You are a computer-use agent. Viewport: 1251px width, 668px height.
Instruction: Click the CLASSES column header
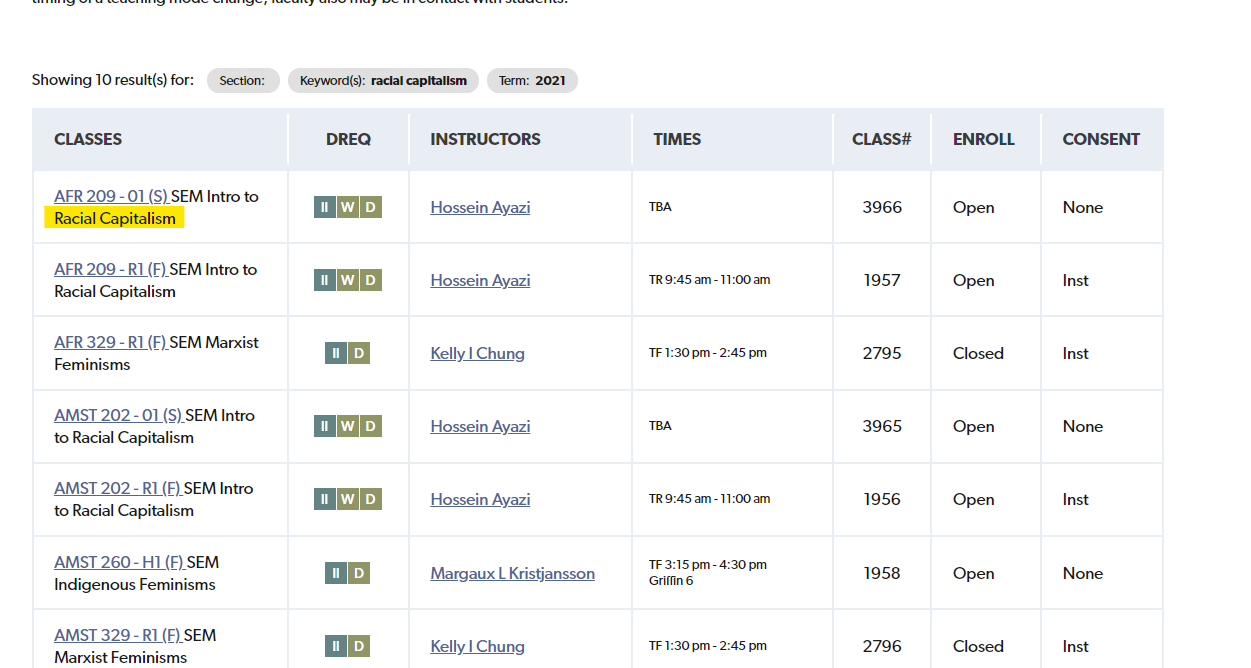pyautogui.click(x=88, y=139)
